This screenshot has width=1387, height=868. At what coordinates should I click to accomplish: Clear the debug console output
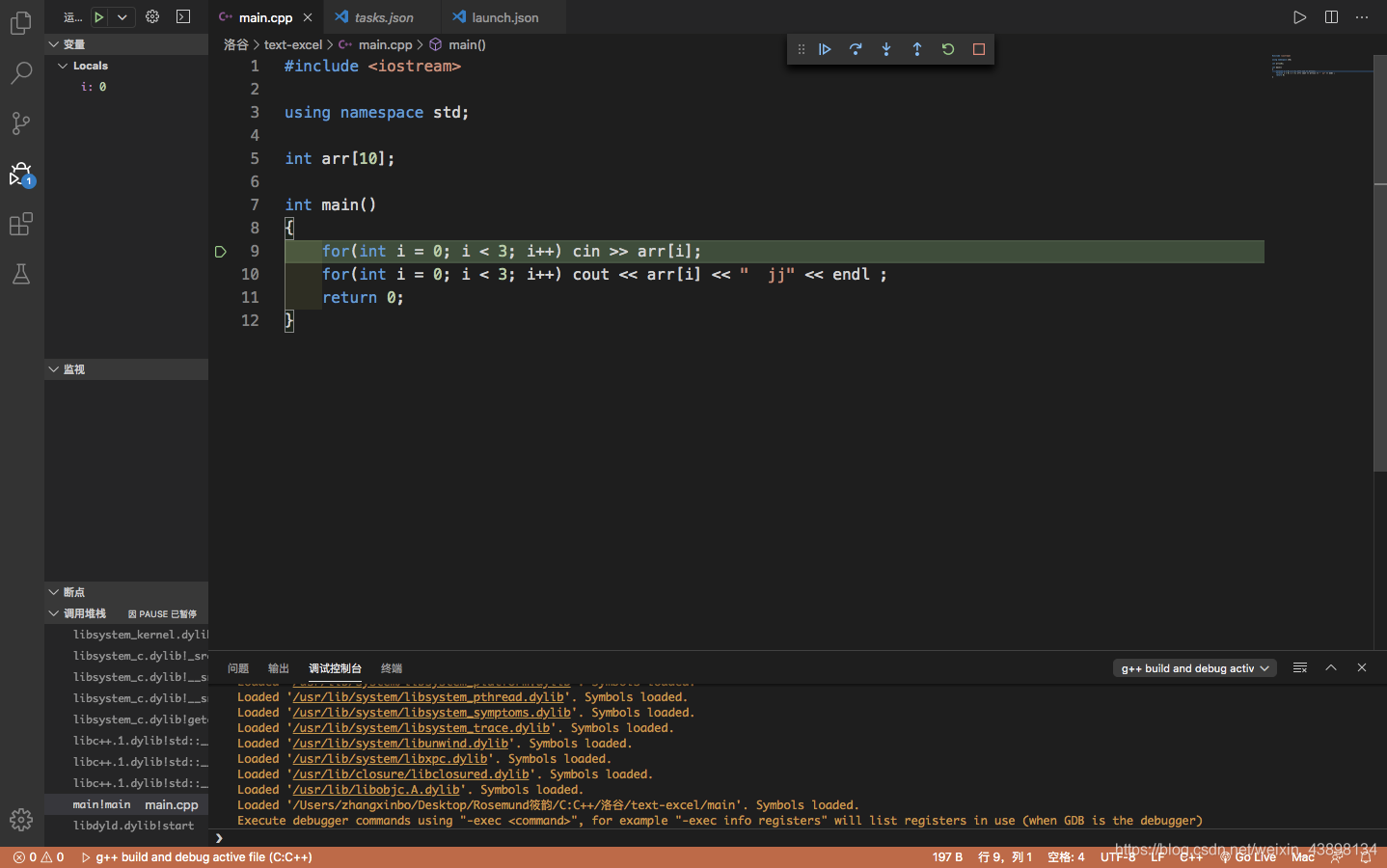[x=1300, y=667]
